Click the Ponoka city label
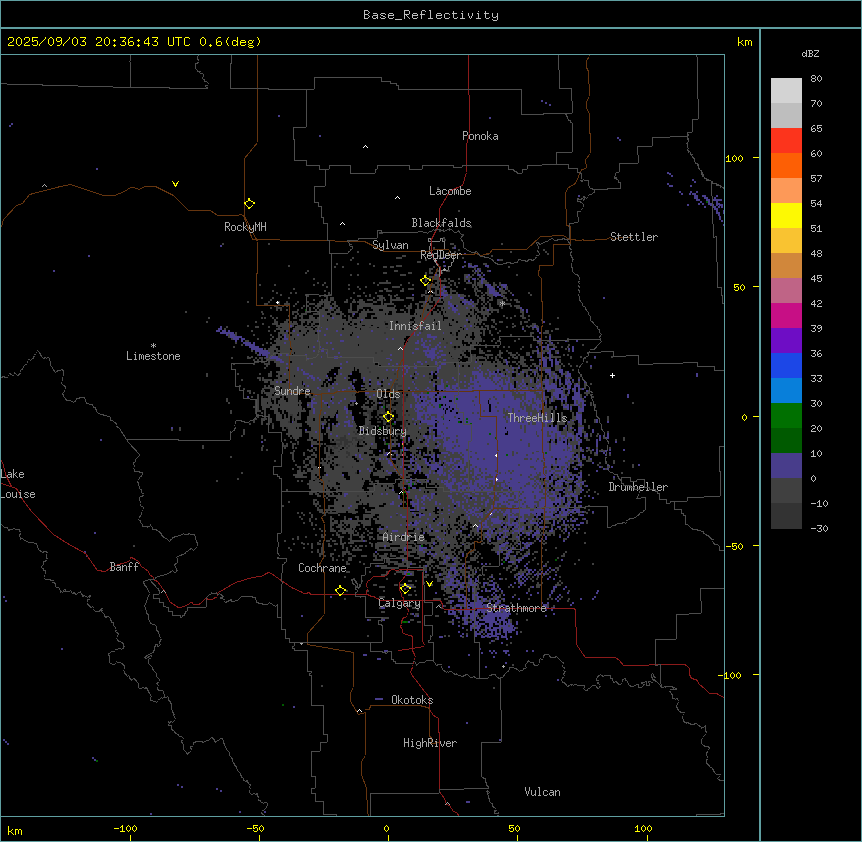Image resolution: width=862 pixels, height=842 pixels. coord(480,136)
